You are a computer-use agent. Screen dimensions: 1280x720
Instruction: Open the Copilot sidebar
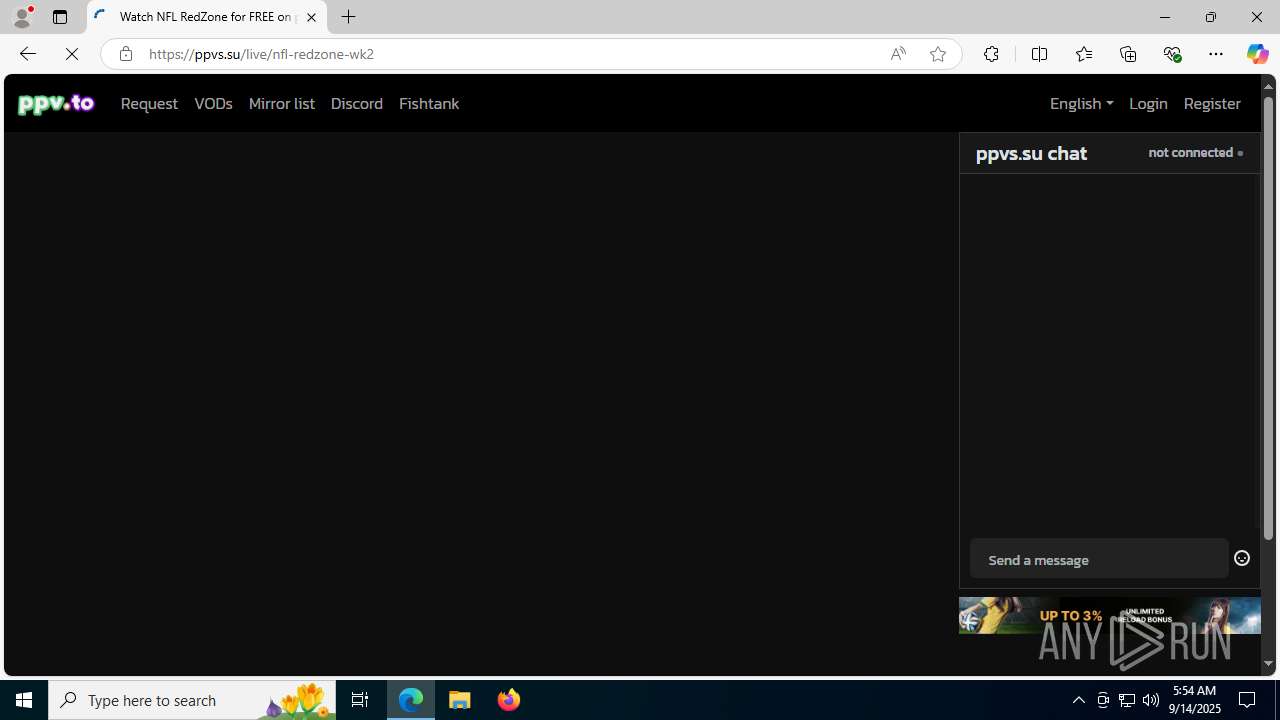1257,54
